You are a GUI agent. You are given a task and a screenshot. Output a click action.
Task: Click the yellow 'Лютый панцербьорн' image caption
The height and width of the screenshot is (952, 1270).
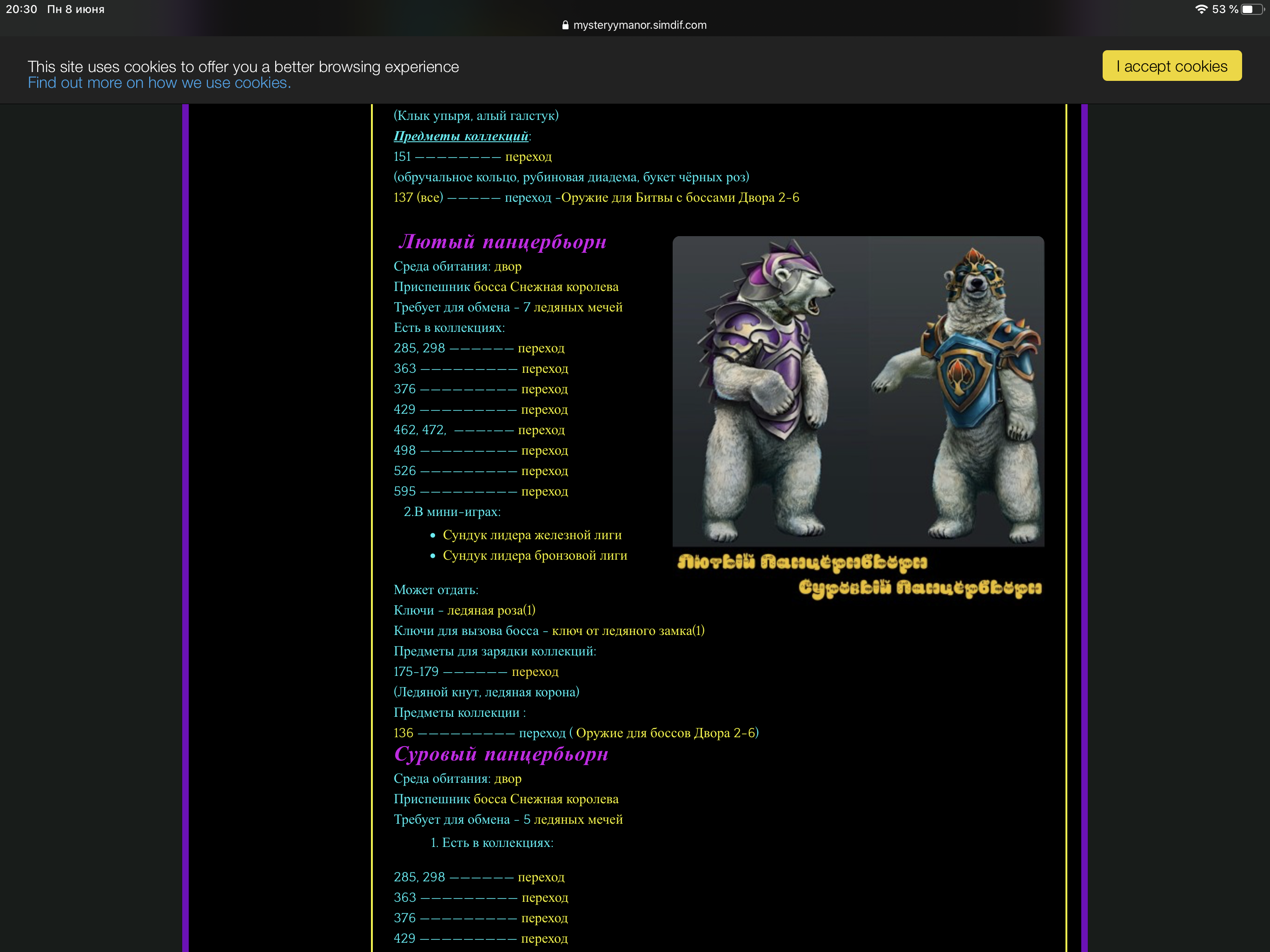pyautogui.click(x=802, y=562)
